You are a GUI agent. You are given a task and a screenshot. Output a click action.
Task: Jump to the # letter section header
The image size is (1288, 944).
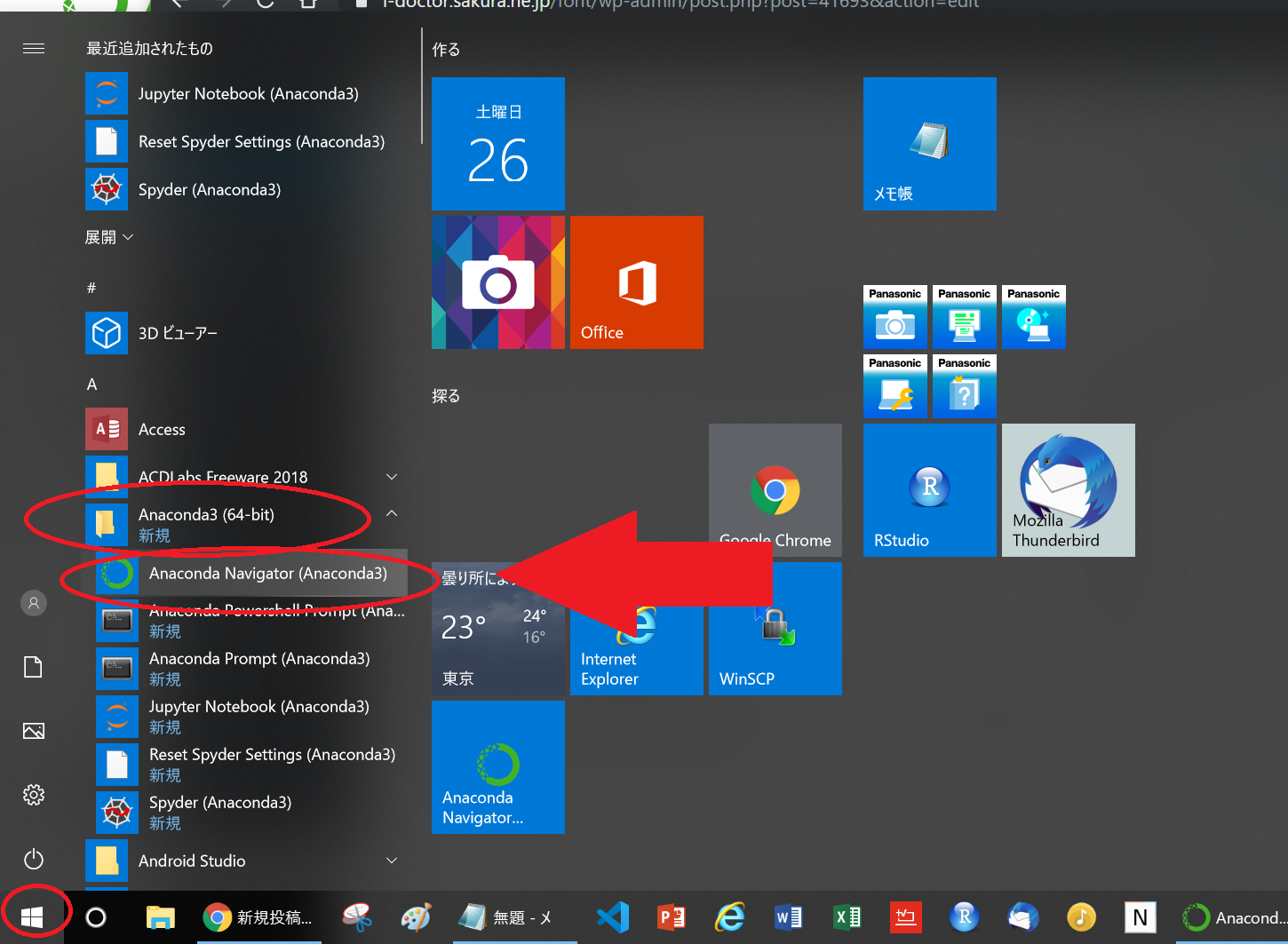click(91, 288)
